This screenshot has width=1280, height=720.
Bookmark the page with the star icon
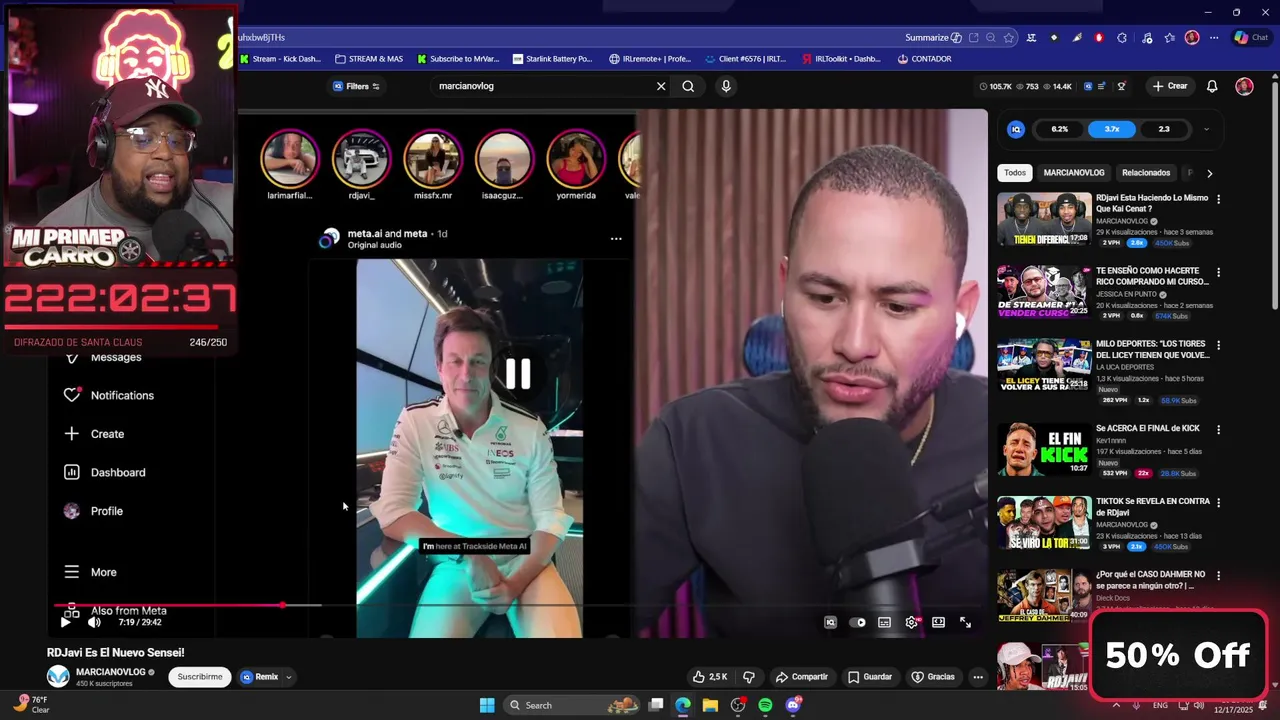[x=1008, y=38]
